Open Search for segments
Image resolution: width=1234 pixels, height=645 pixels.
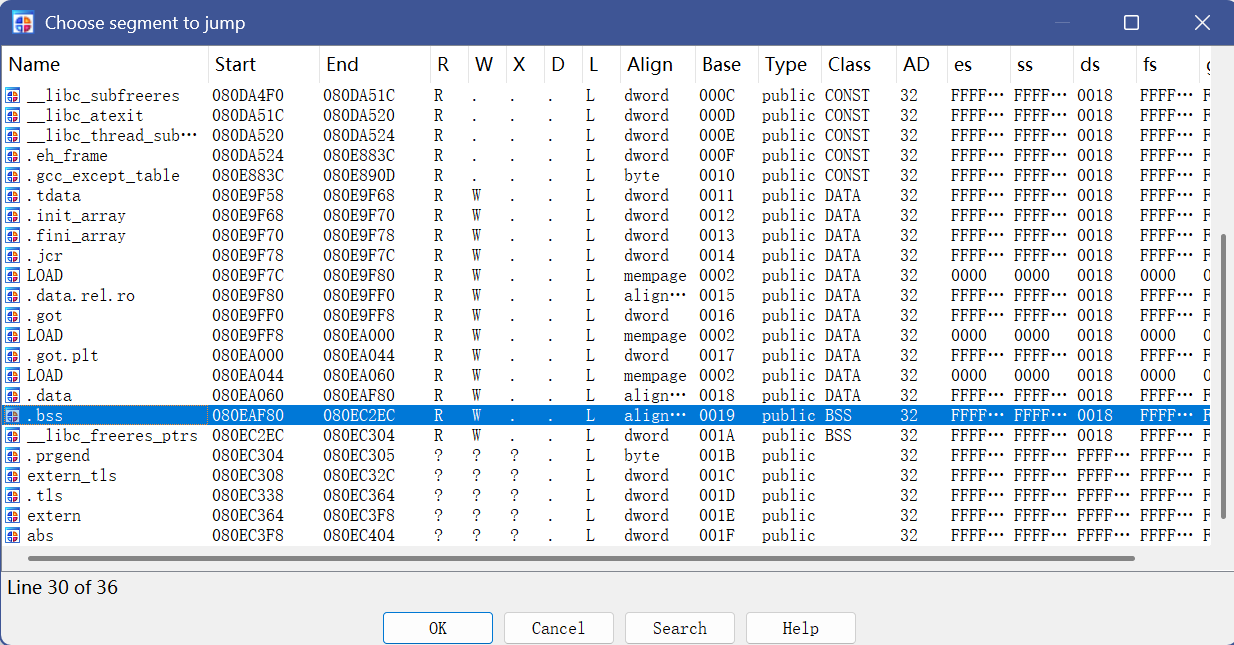click(679, 628)
